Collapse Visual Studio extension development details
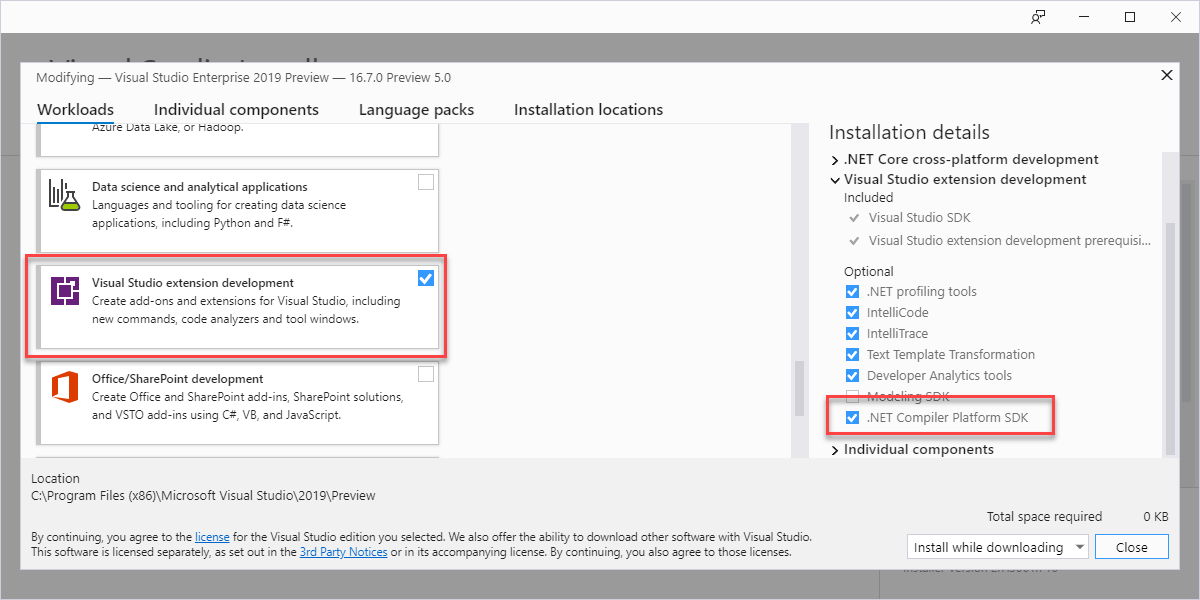Image resolution: width=1200 pixels, height=600 pixels. coord(835,180)
